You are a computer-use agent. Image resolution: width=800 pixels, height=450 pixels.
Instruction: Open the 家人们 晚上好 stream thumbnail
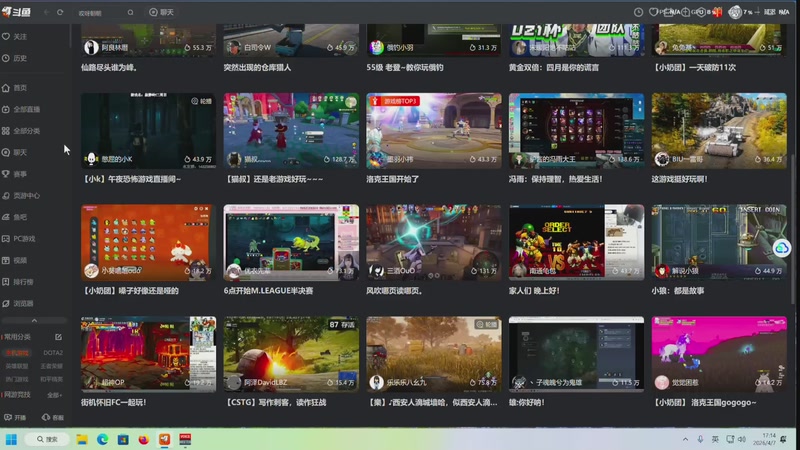tap(577, 242)
